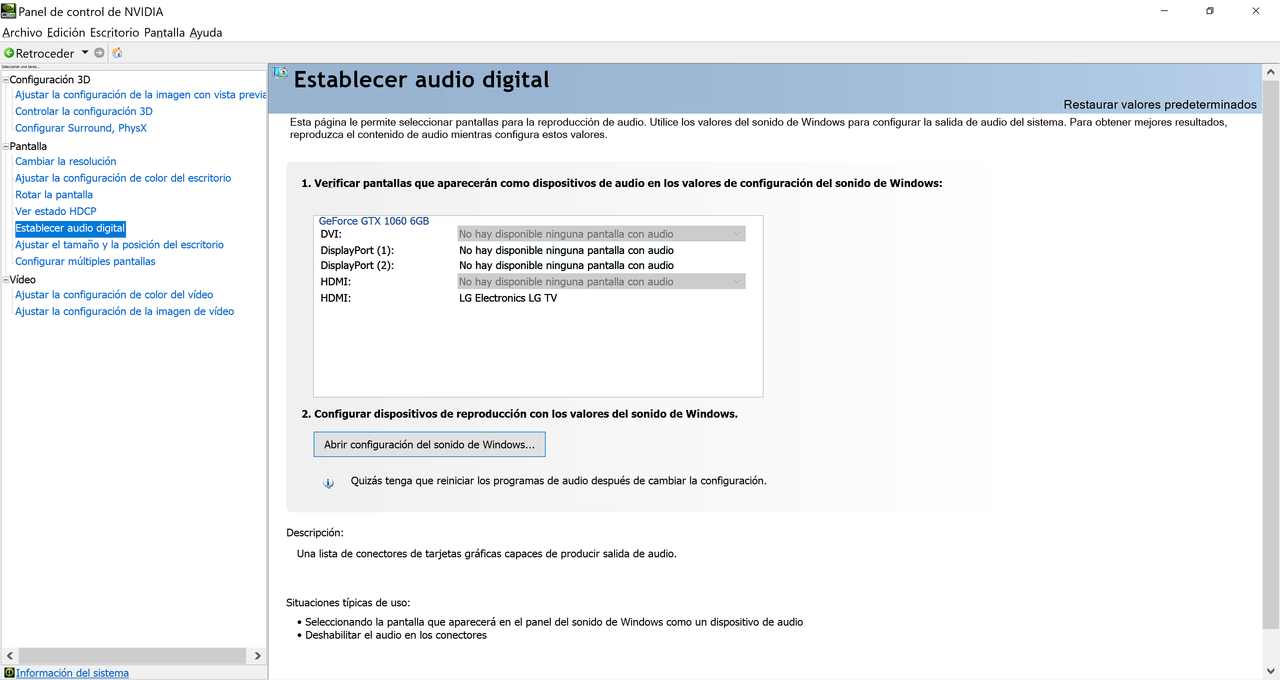This screenshot has height=680, width=1280.
Task: Open Controlar la configuración 3D
Action: 84,112
